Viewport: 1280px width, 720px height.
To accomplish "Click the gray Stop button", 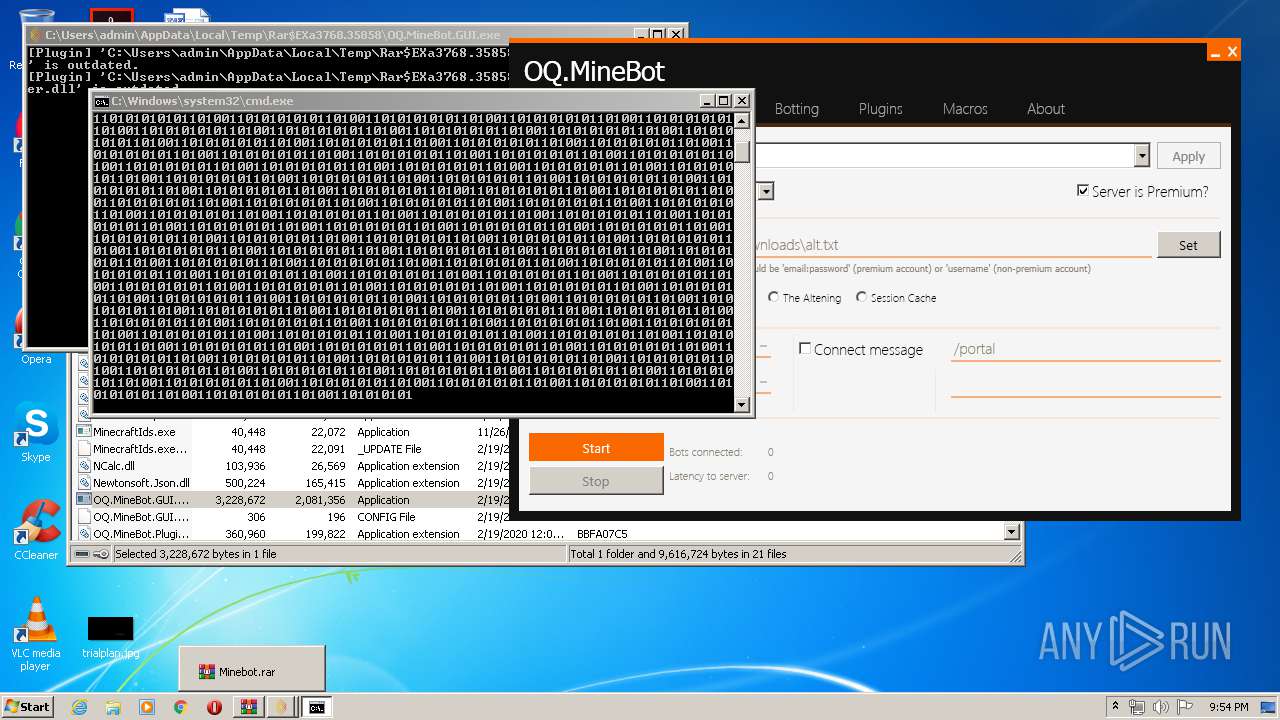I will pyautogui.click(x=596, y=481).
